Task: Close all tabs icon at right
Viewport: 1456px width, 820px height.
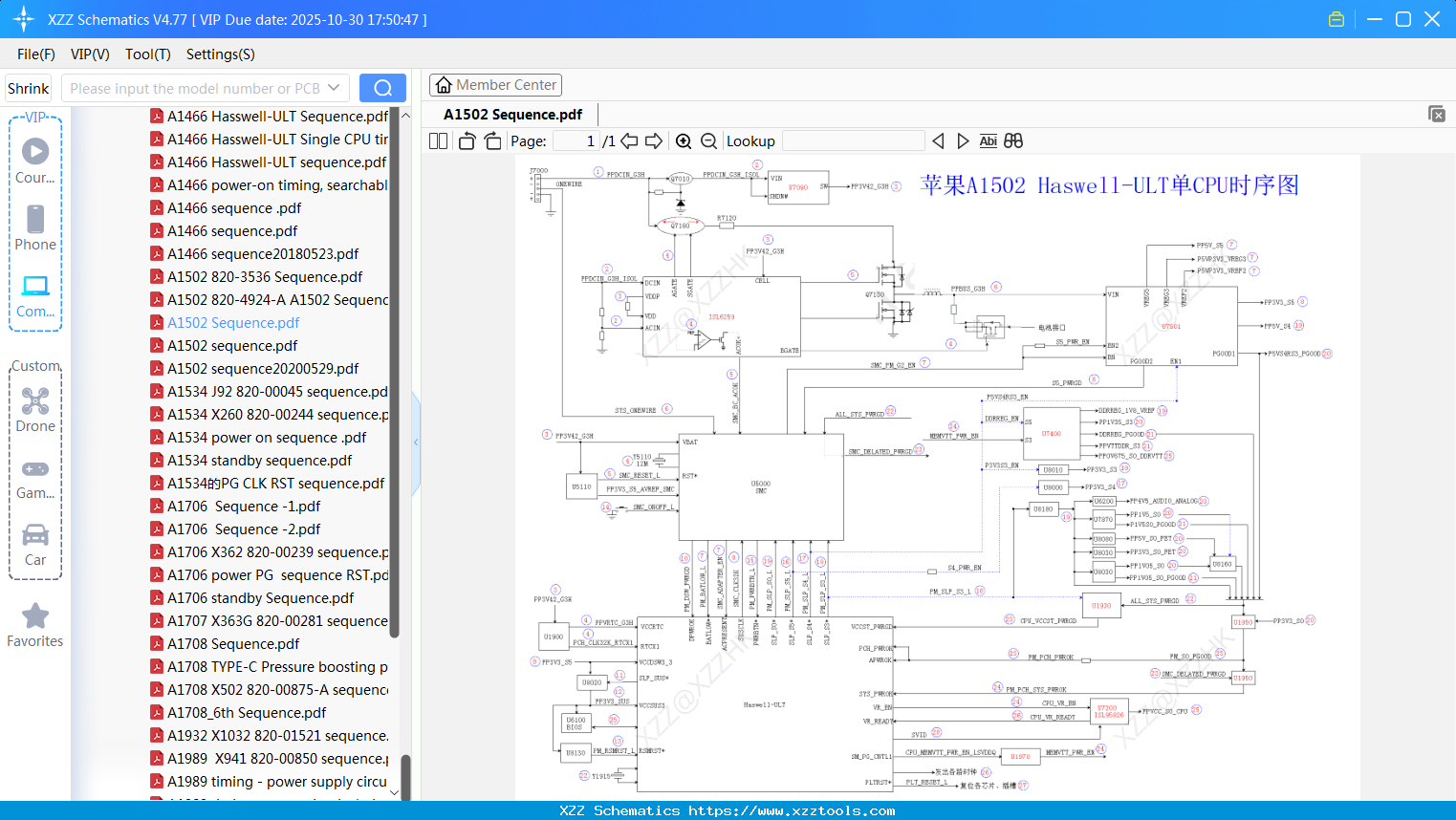Action: 1437,114
